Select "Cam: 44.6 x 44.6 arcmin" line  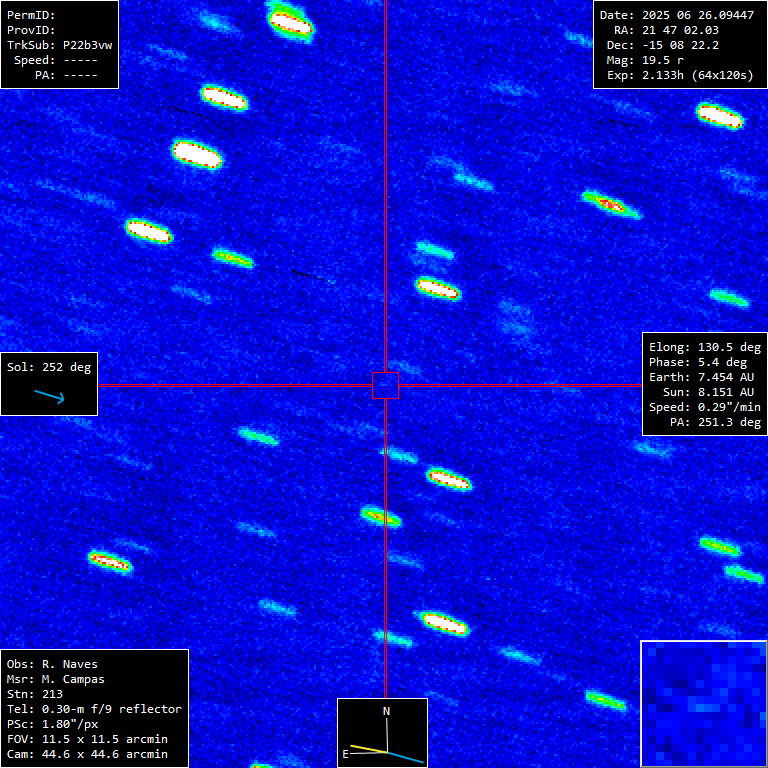click(x=87, y=754)
